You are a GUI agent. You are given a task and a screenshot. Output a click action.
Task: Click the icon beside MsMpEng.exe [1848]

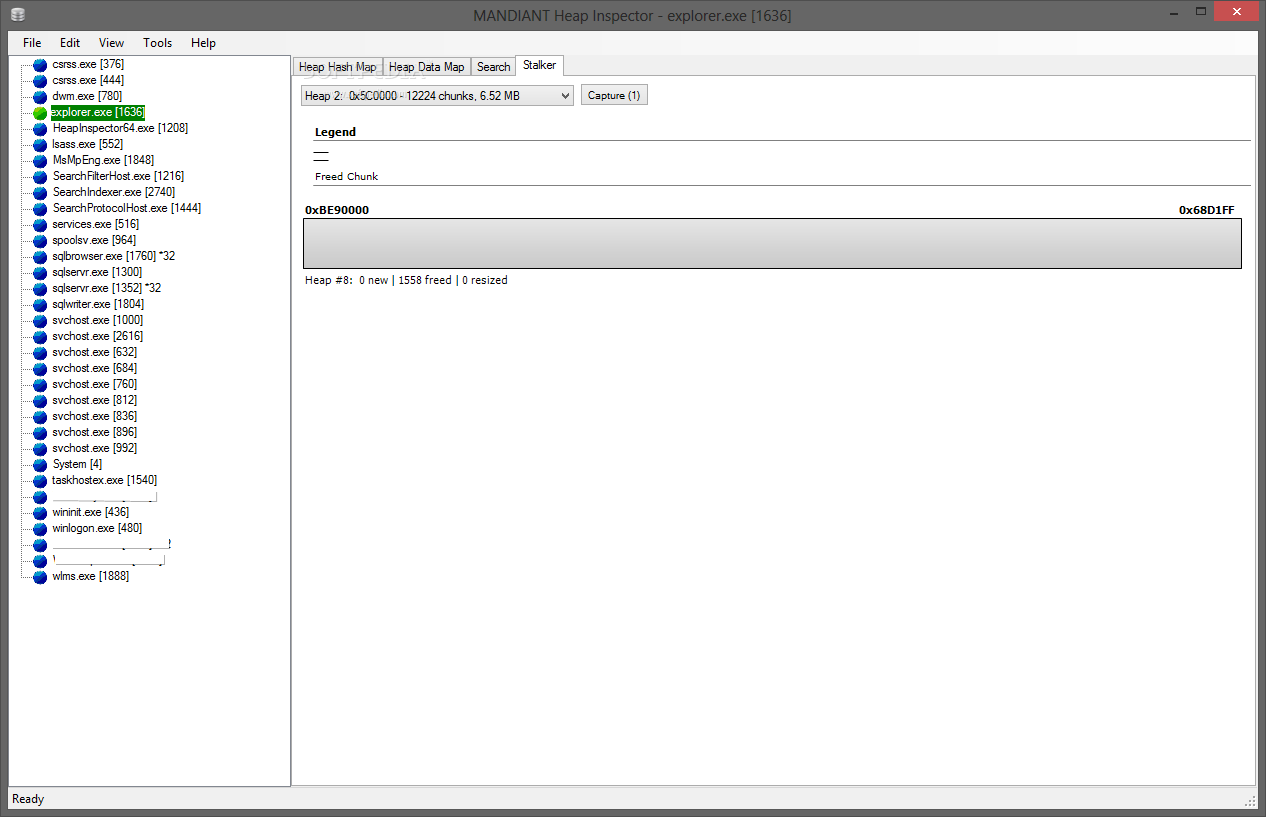pos(40,161)
